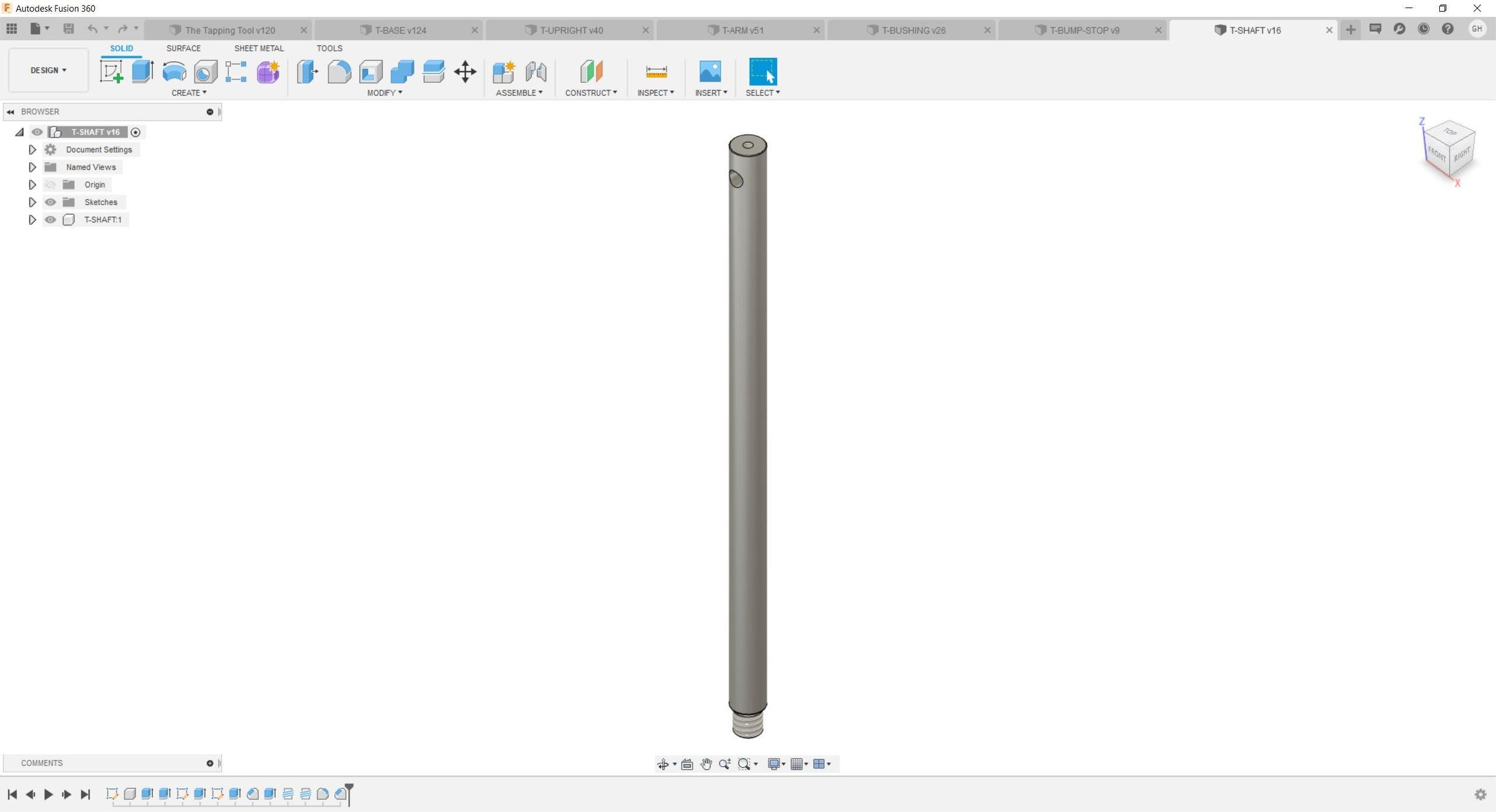The width and height of the screenshot is (1496, 812).
Task: Switch to the SURFACE tab
Action: 183,48
